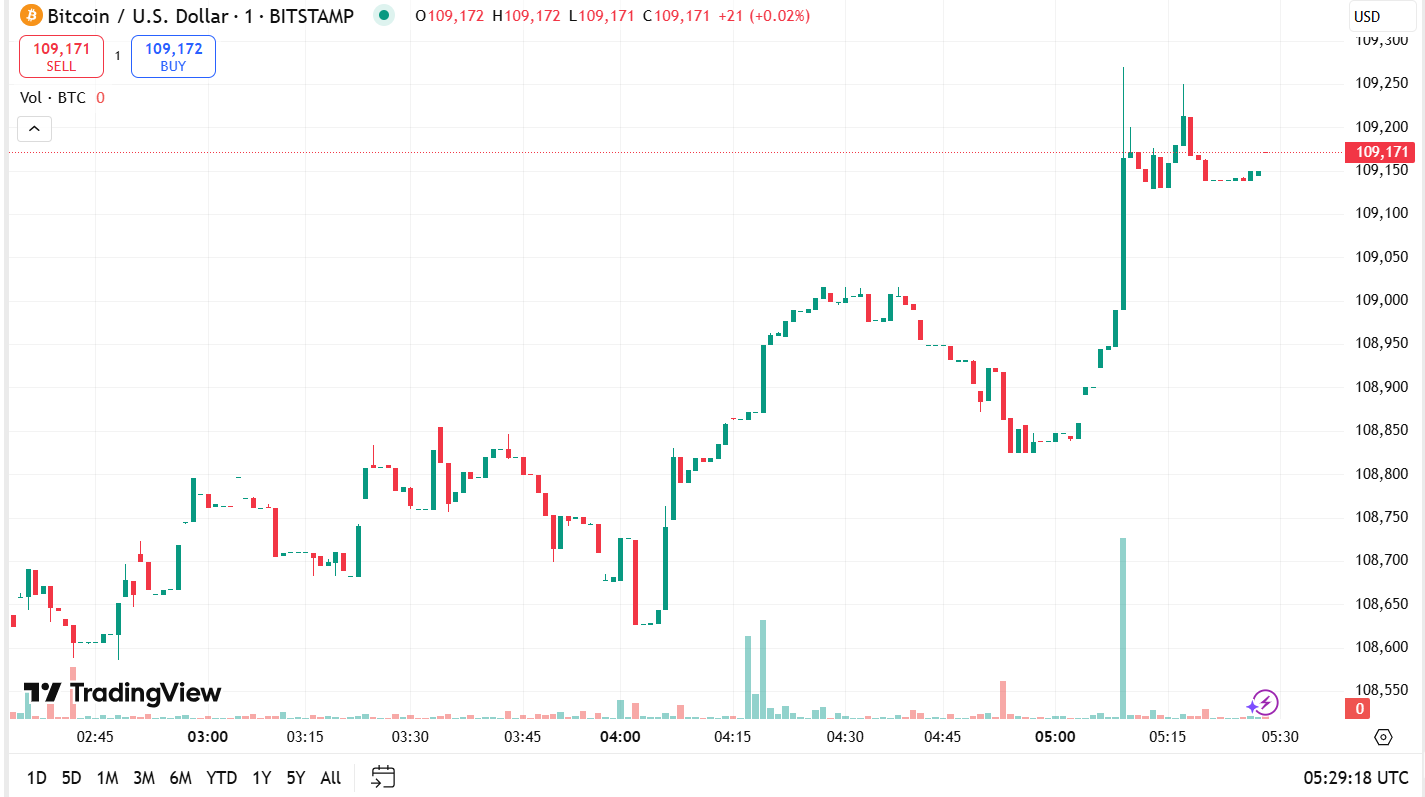Click the TradingView logo link

click(122, 693)
